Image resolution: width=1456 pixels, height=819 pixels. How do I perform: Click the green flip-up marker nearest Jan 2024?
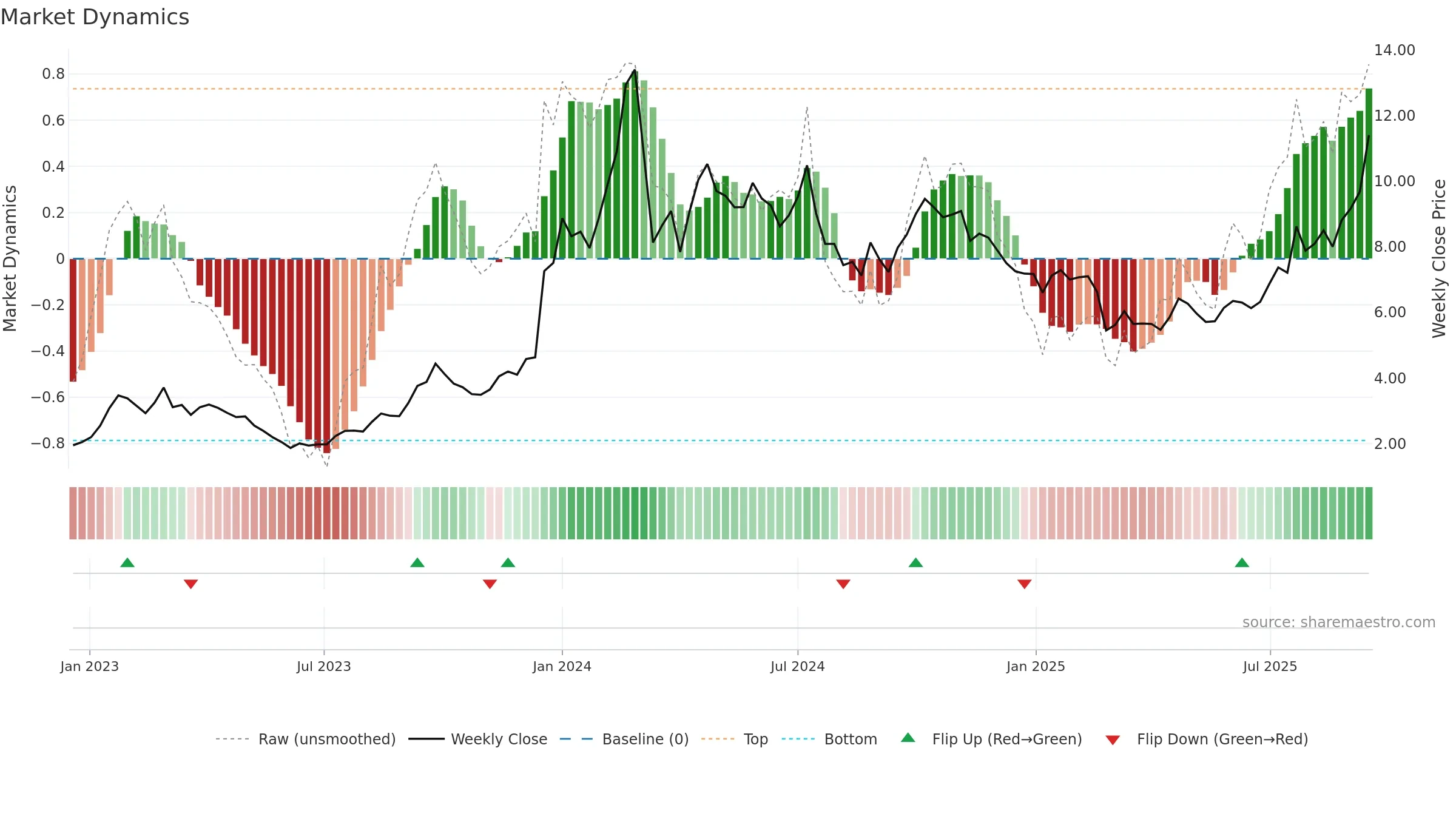pos(508,562)
